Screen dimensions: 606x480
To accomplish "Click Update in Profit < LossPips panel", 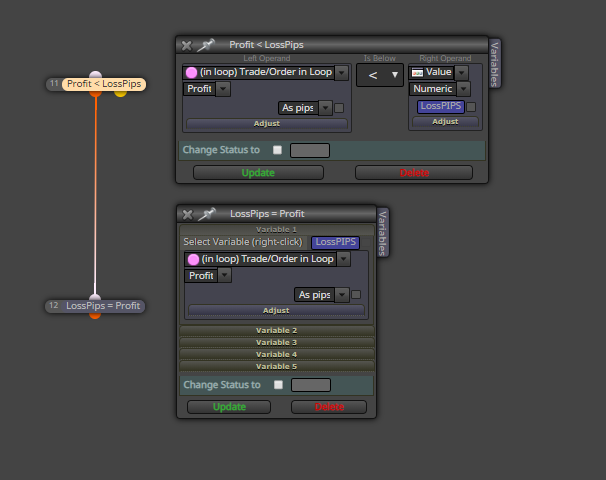I will 258,173.
